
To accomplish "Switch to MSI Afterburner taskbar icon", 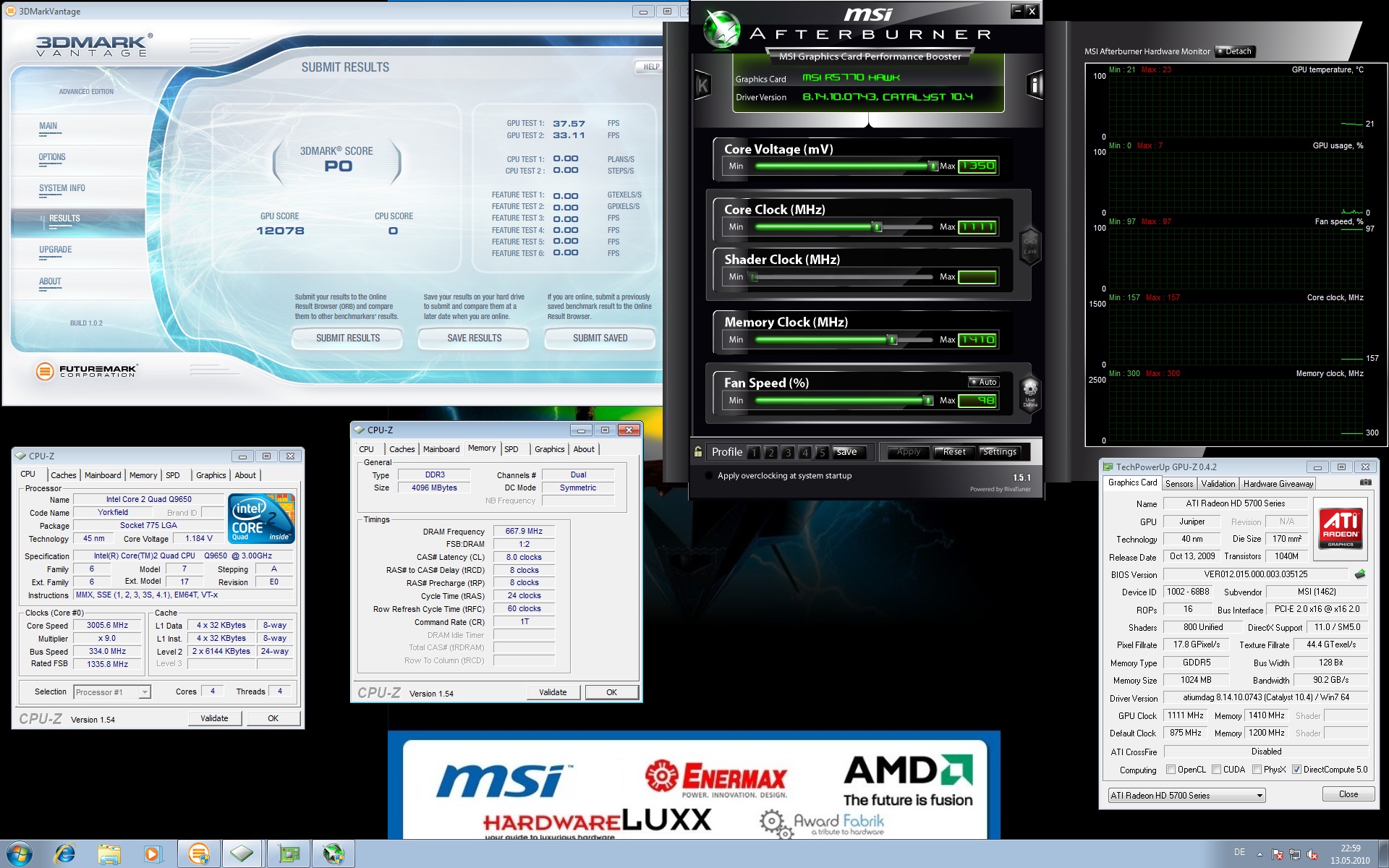I will click(334, 854).
